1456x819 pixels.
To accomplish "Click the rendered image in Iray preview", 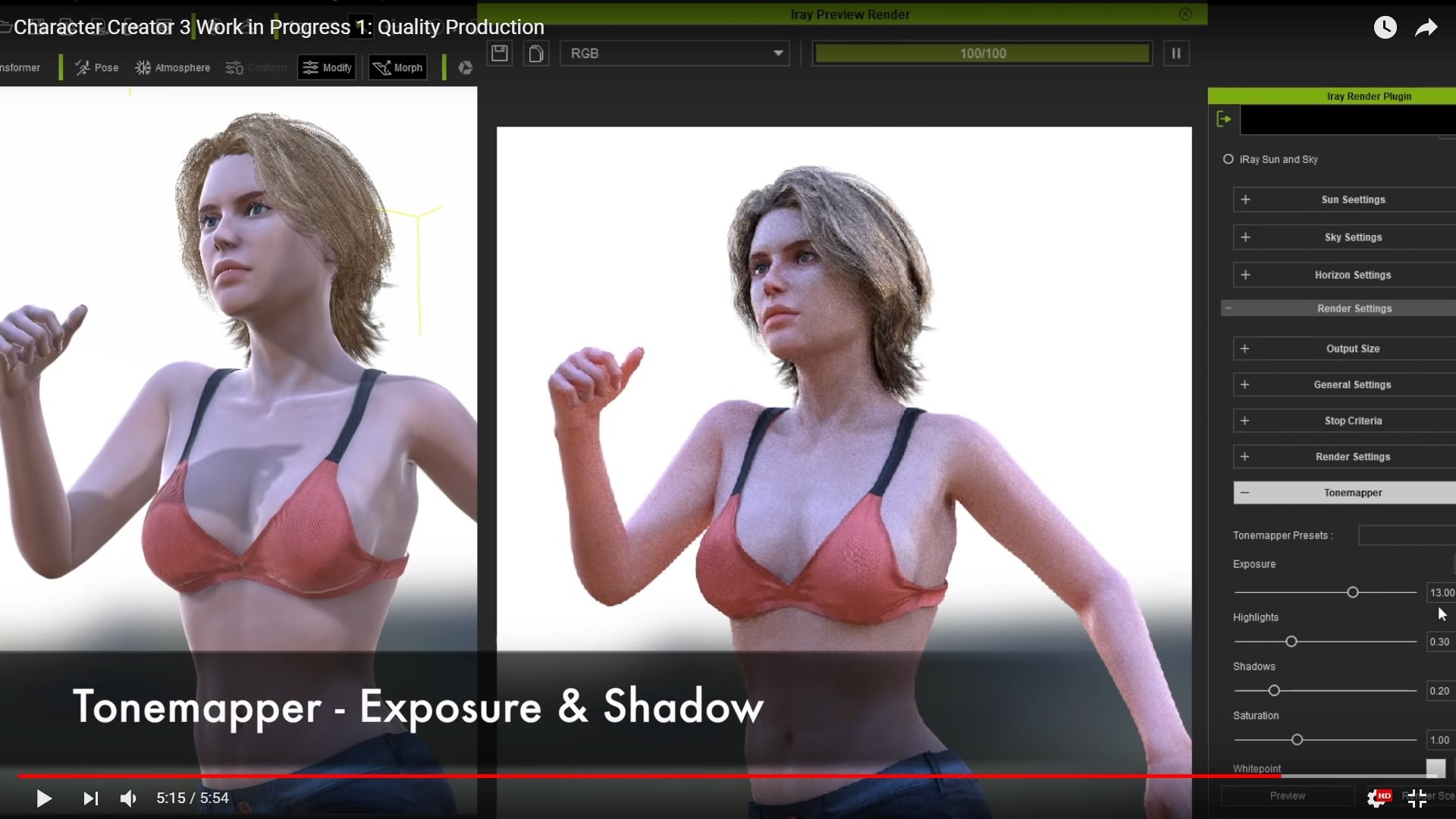I will tap(844, 472).
